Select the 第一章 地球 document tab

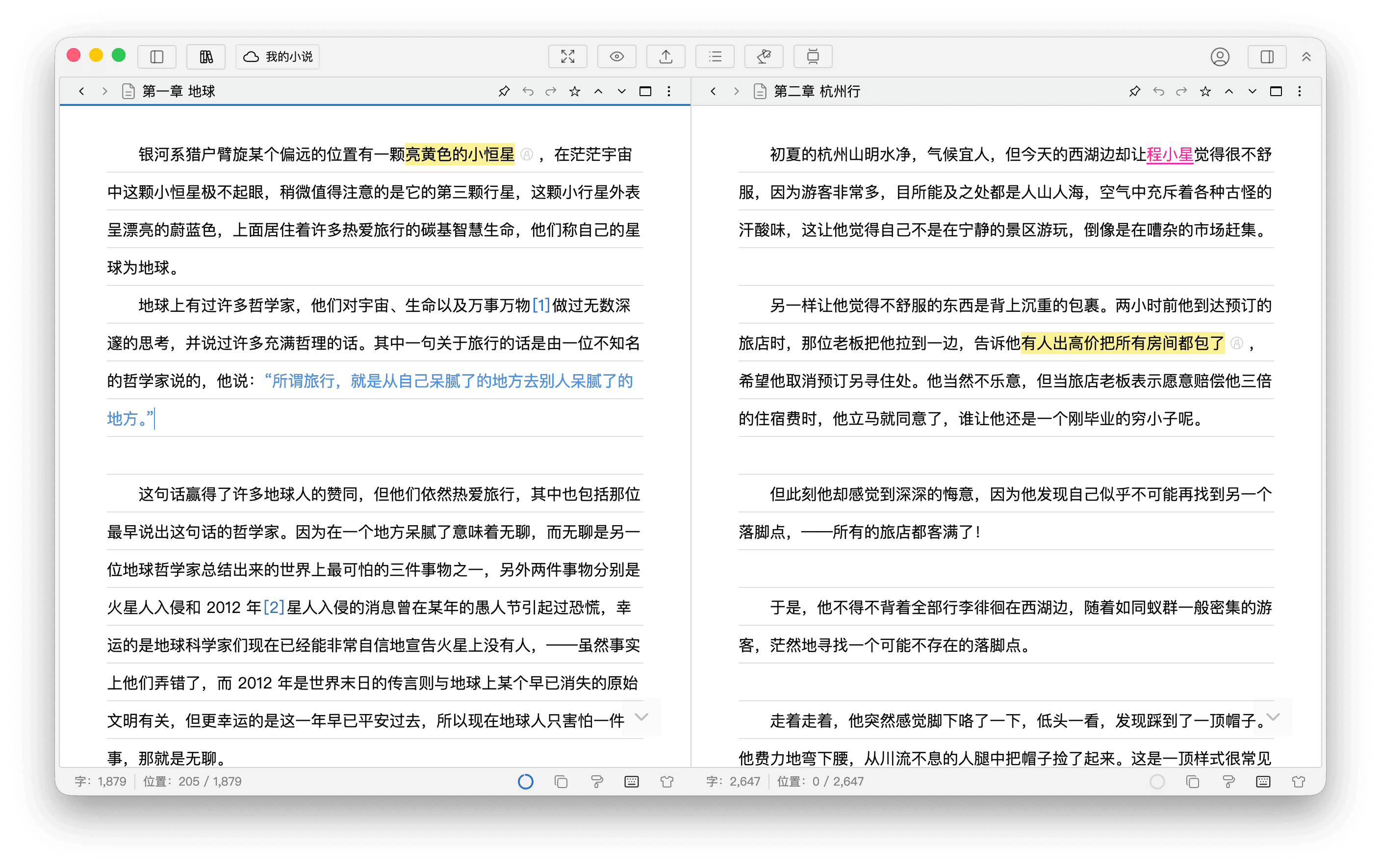click(x=168, y=91)
